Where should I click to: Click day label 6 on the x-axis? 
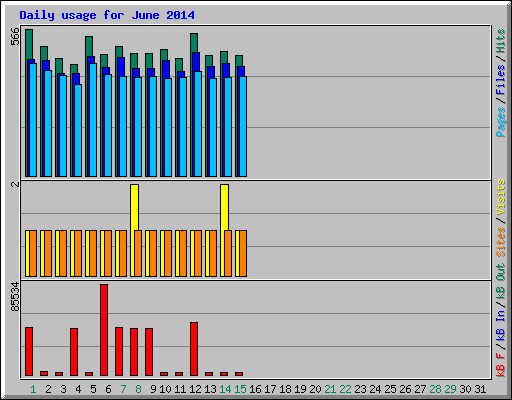click(108, 389)
